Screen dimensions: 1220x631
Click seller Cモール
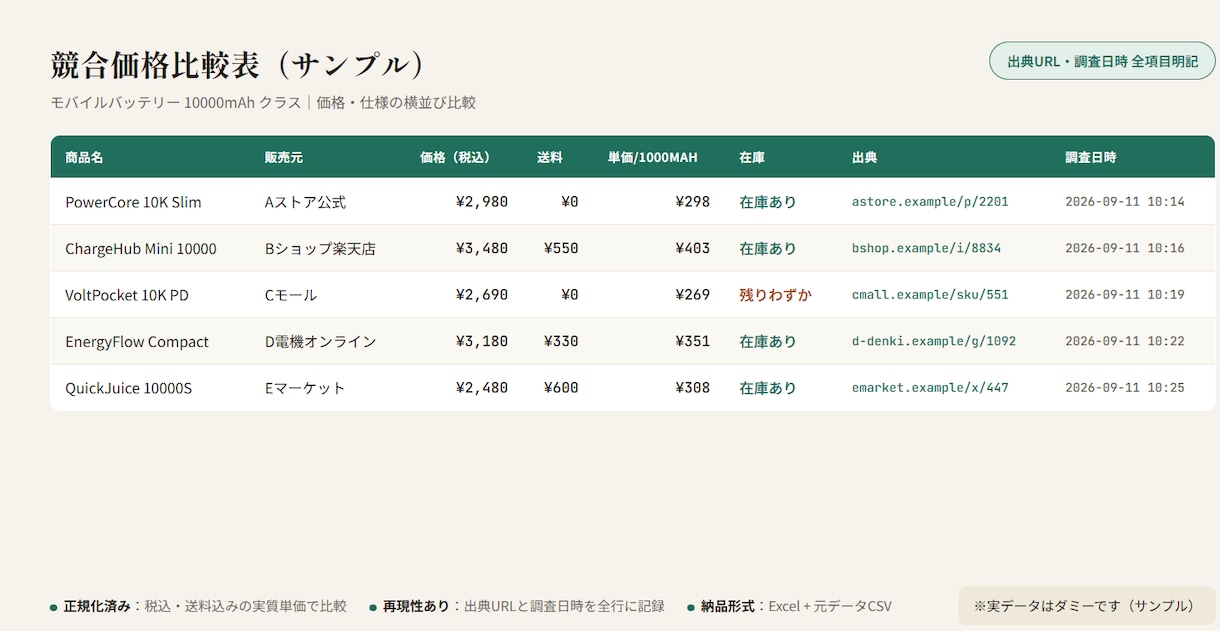click(291, 295)
